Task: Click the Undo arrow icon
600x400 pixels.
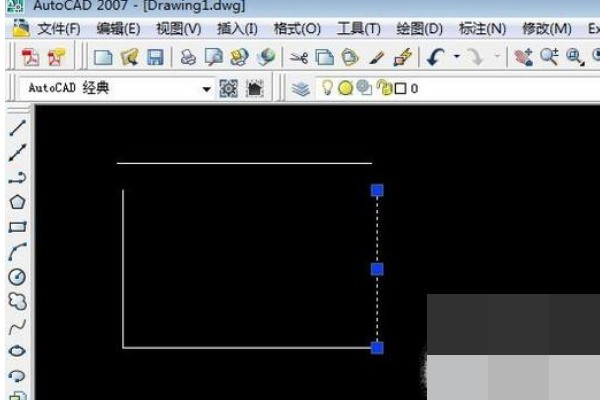Action: (x=436, y=57)
